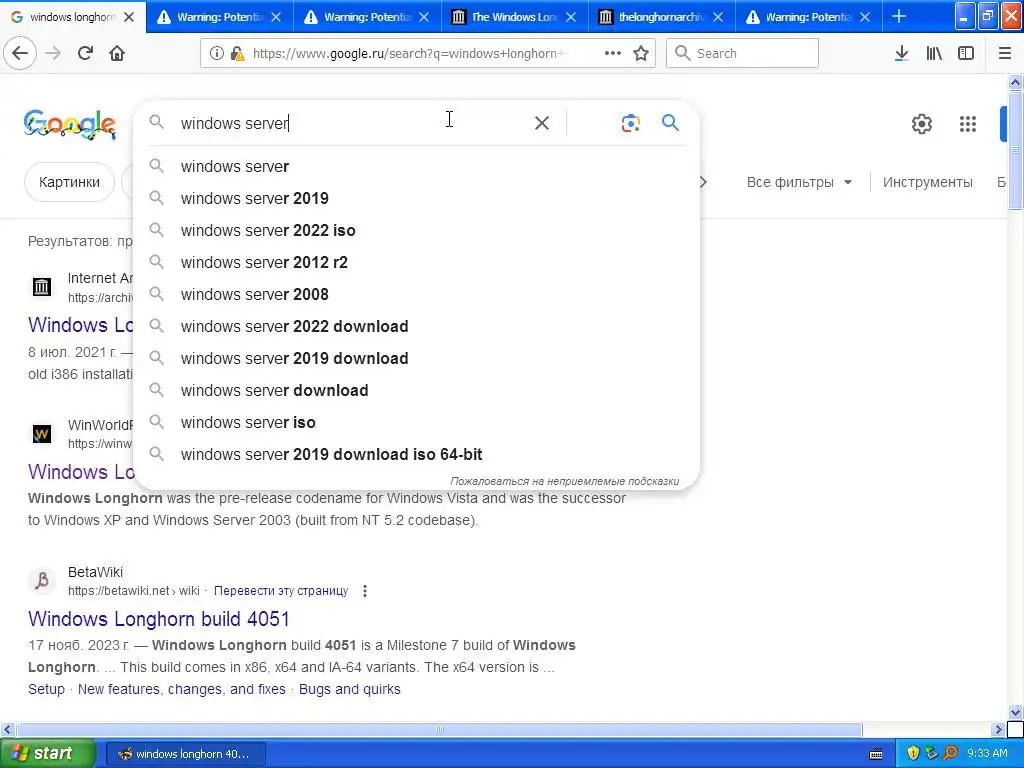The height and width of the screenshot is (768, 1024).
Task: Select suggestion 'windows server iso'
Action: 416,423
